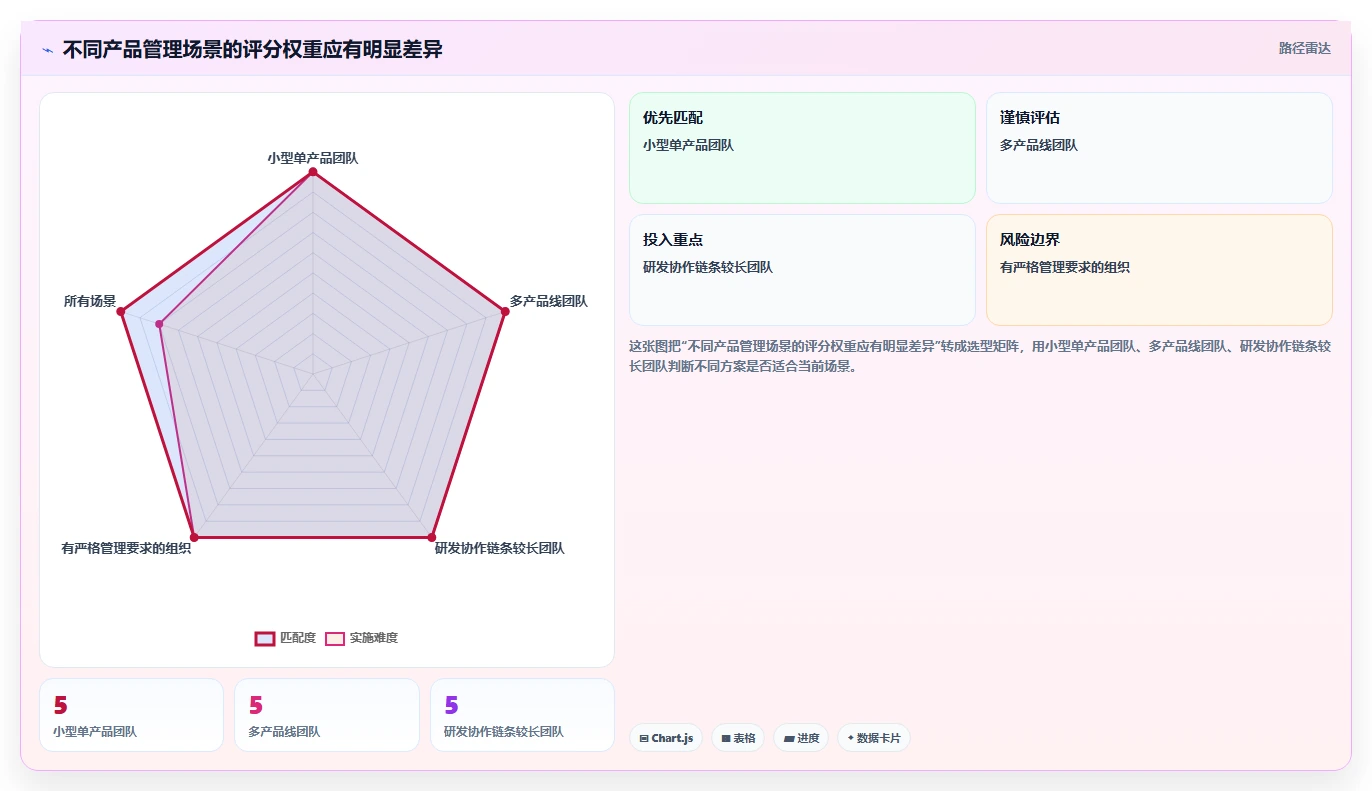The image size is (1372, 791).
Task: Open the 投入重点 card
Action: tap(802, 270)
